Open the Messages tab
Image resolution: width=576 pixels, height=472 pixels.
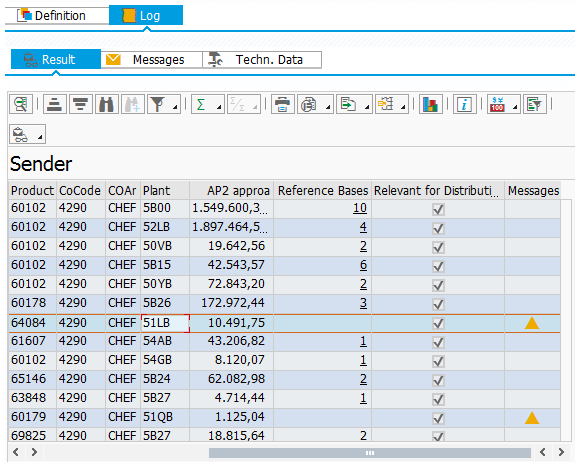(x=151, y=60)
